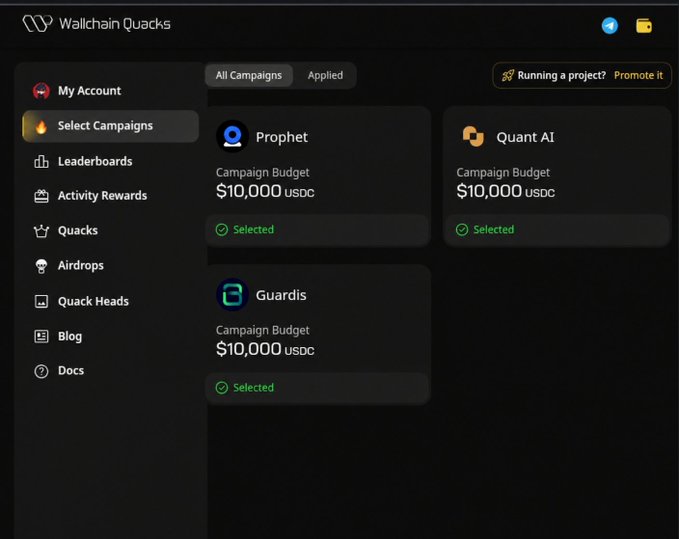Open the yellow wallet icon
Image resolution: width=679 pixels, height=539 pixels.
[x=644, y=26]
